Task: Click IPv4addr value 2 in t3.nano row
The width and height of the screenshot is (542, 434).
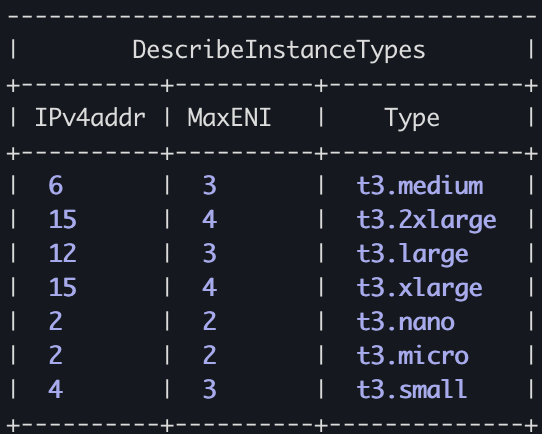Action: coord(56,321)
